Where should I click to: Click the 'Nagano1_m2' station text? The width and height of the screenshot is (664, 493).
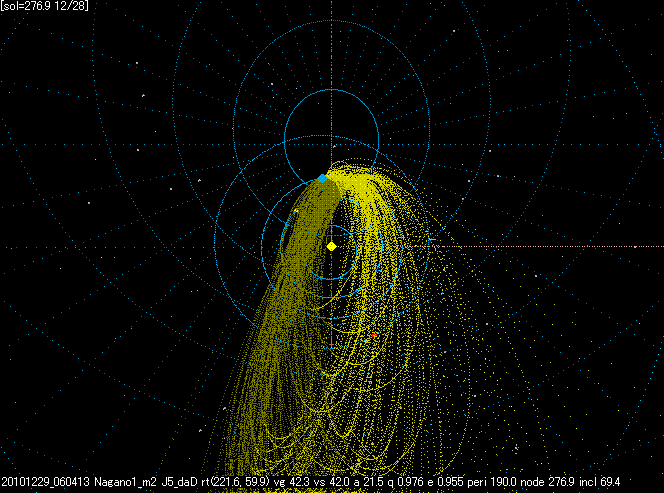click(125, 482)
